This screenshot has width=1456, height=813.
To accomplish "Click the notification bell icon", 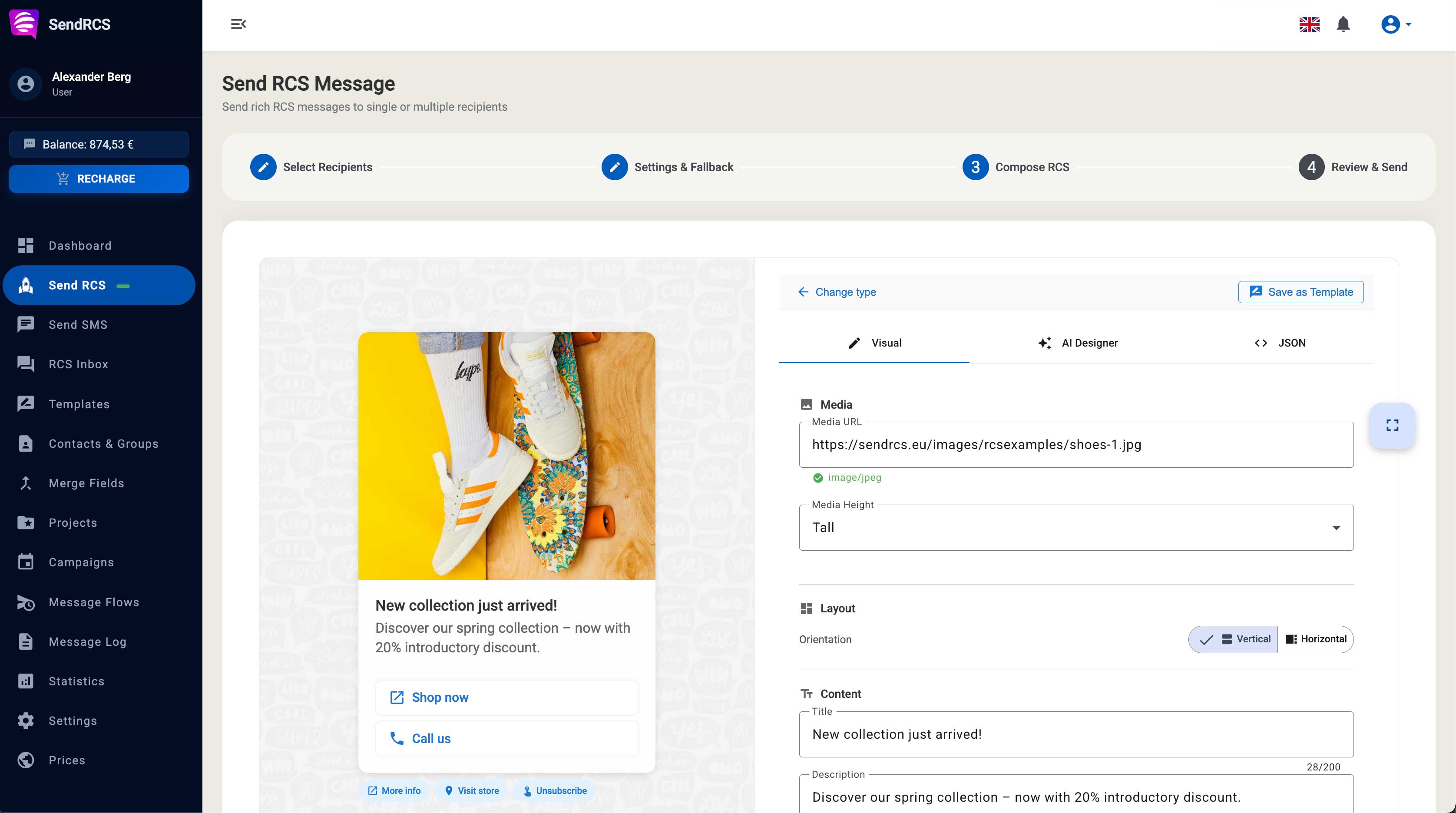I will (x=1343, y=24).
